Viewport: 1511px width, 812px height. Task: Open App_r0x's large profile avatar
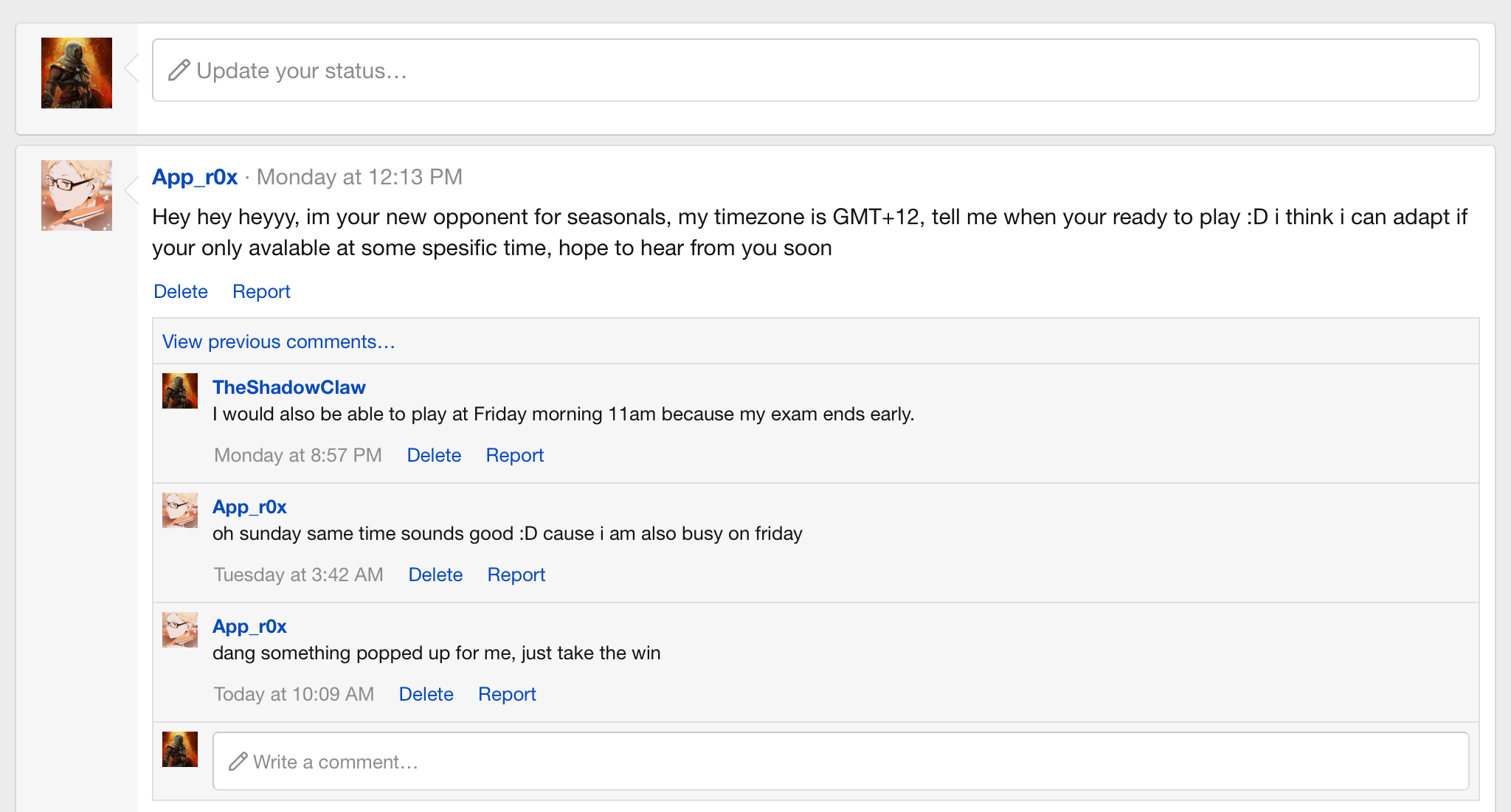pyautogui.click(x=77, y=195)
